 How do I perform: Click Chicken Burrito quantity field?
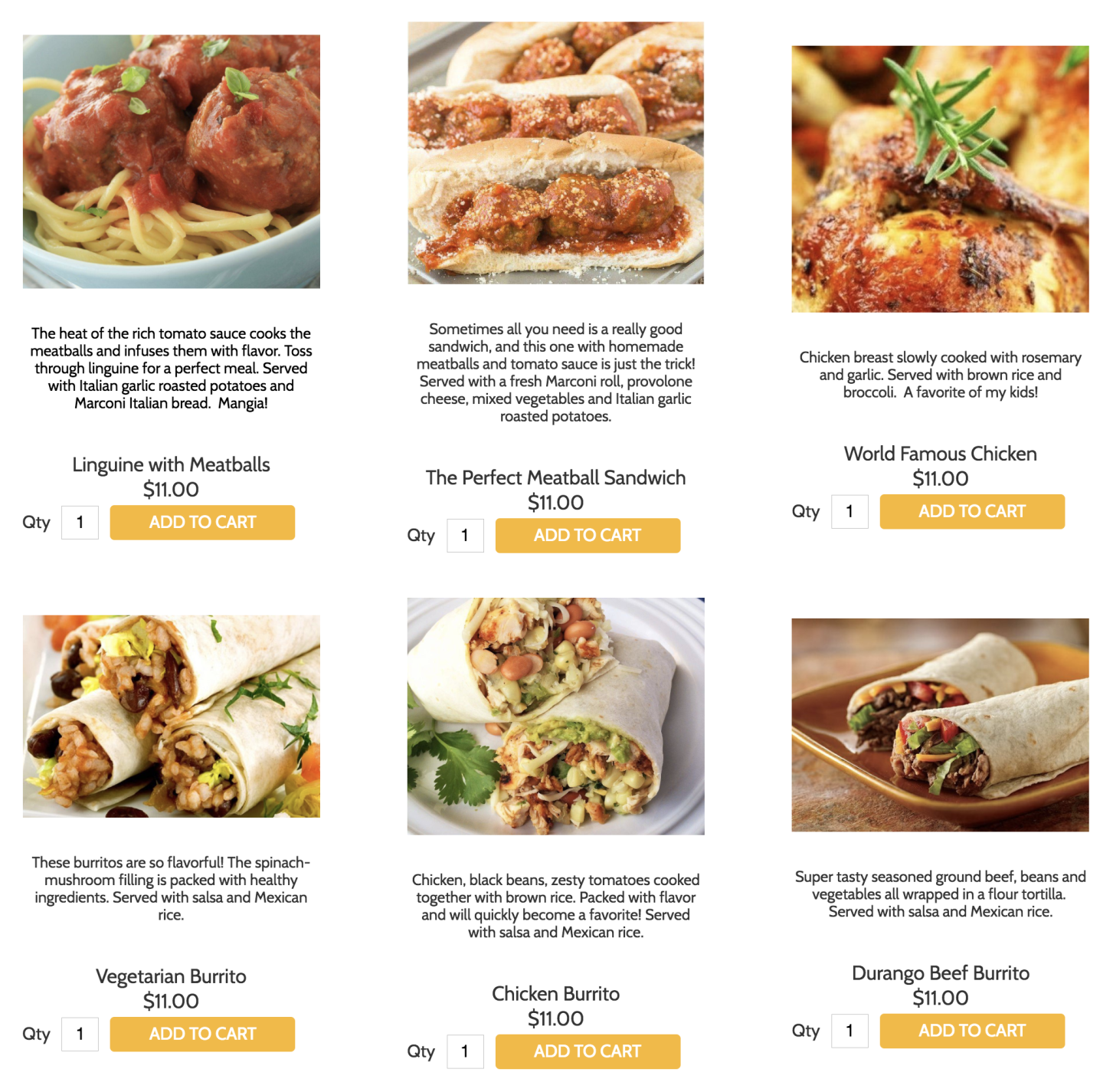pos(465,1052)
